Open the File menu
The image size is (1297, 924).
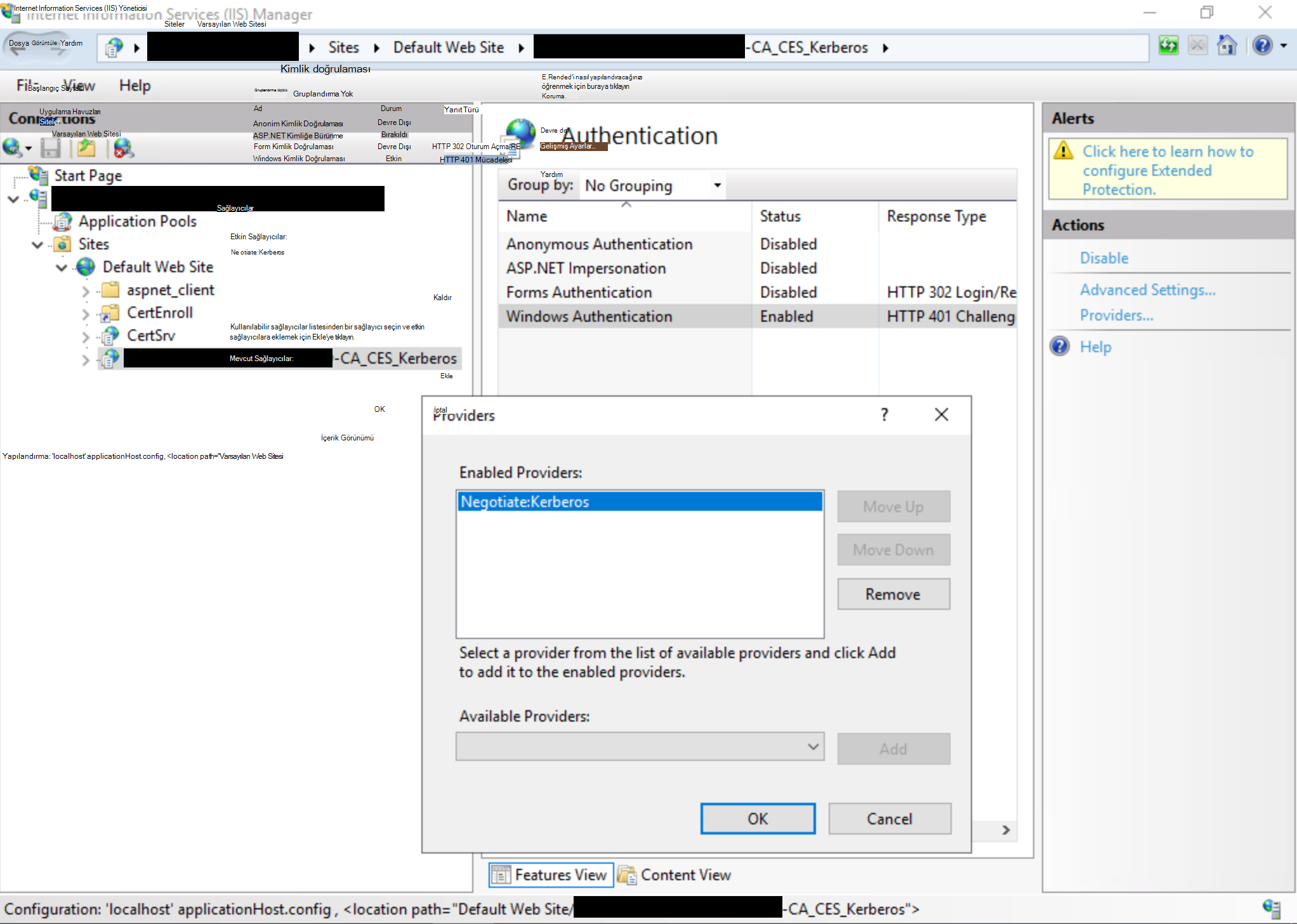27,85
